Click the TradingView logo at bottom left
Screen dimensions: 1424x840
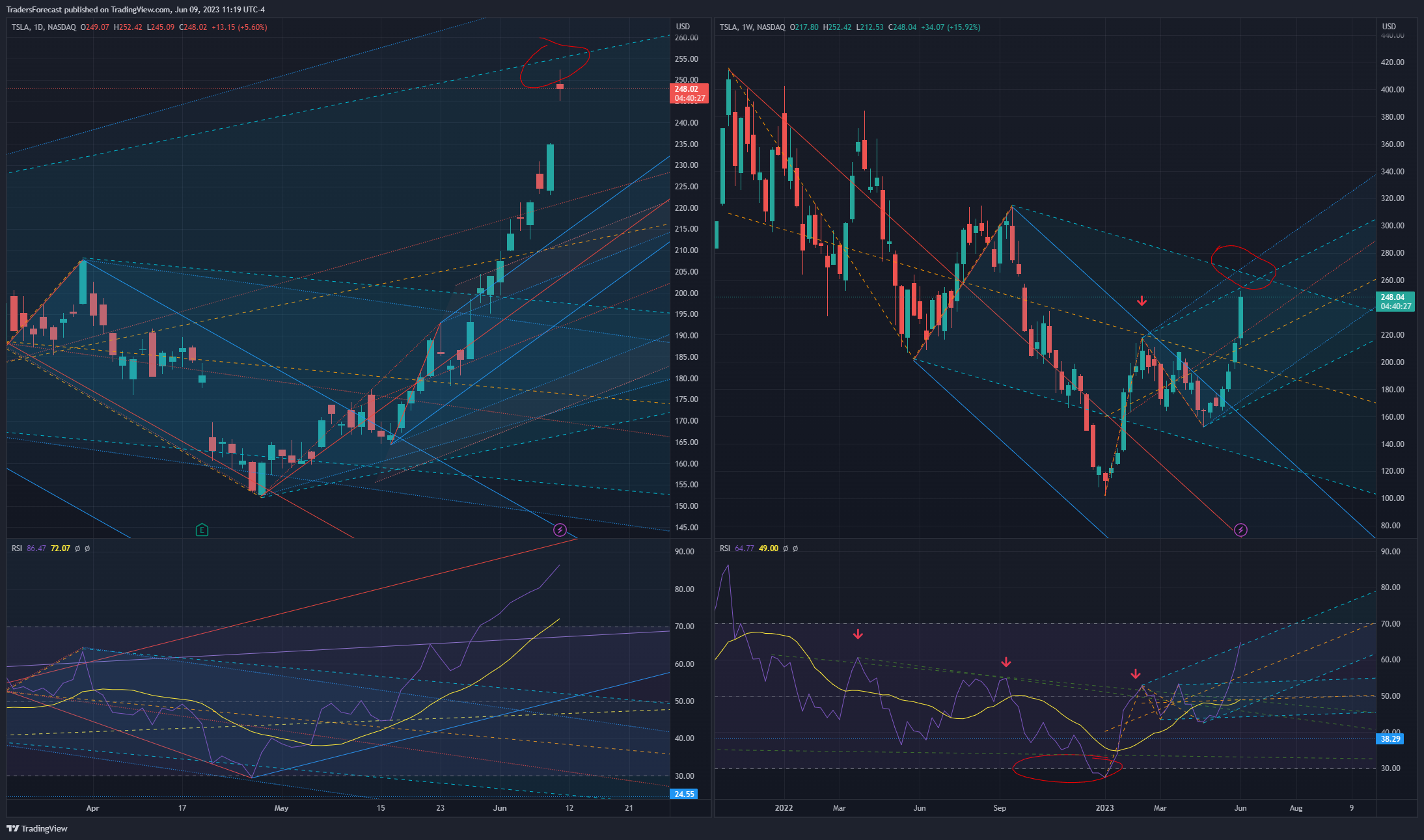[37, 828]
